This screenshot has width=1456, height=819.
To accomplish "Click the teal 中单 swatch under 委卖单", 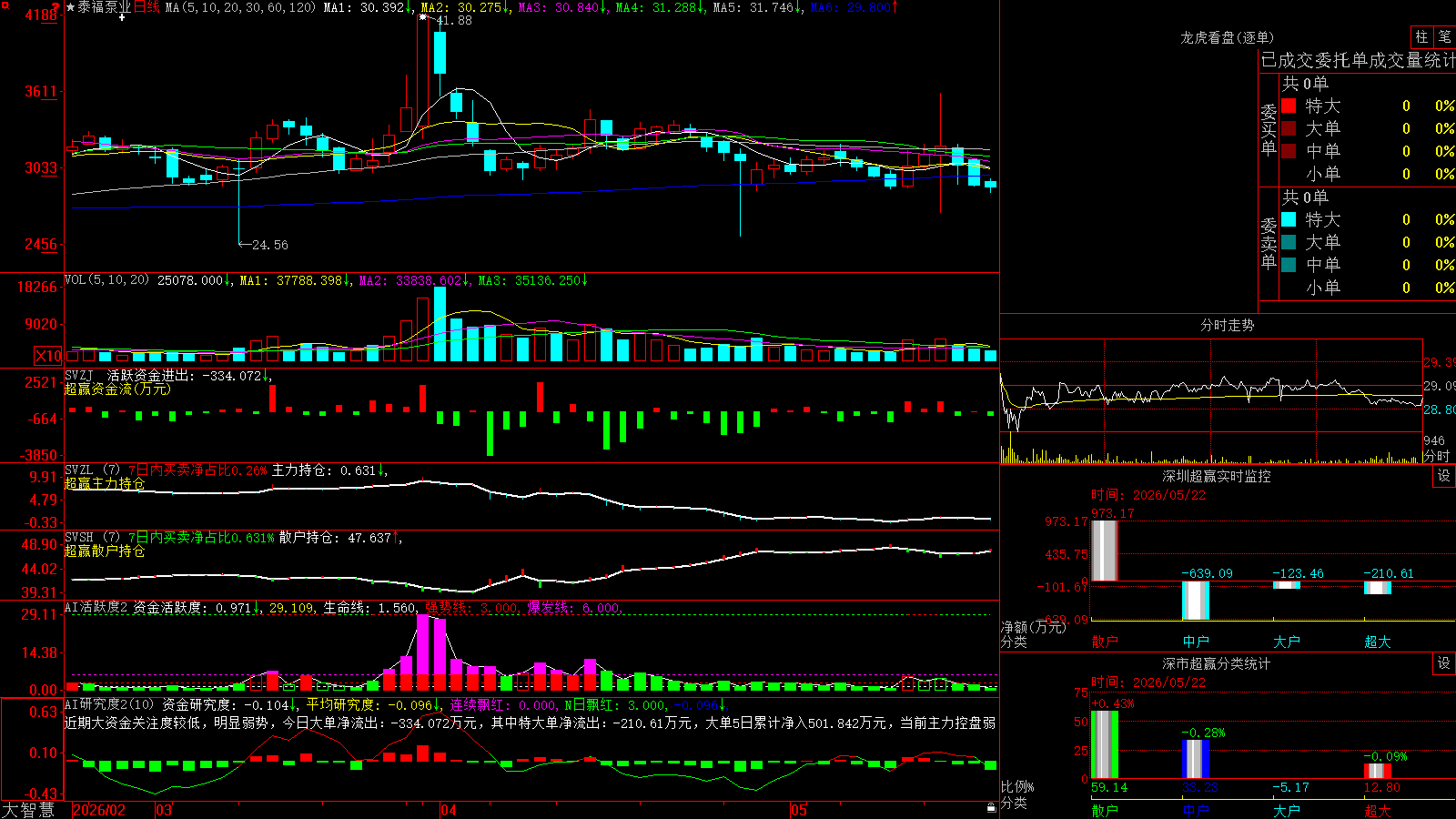I will [1289, 265].
